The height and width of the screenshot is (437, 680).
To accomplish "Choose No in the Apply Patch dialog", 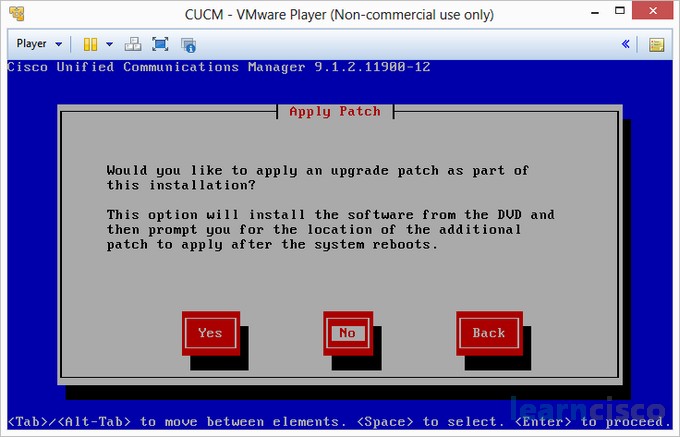I will pyautogui.click(x=347, y=333).
